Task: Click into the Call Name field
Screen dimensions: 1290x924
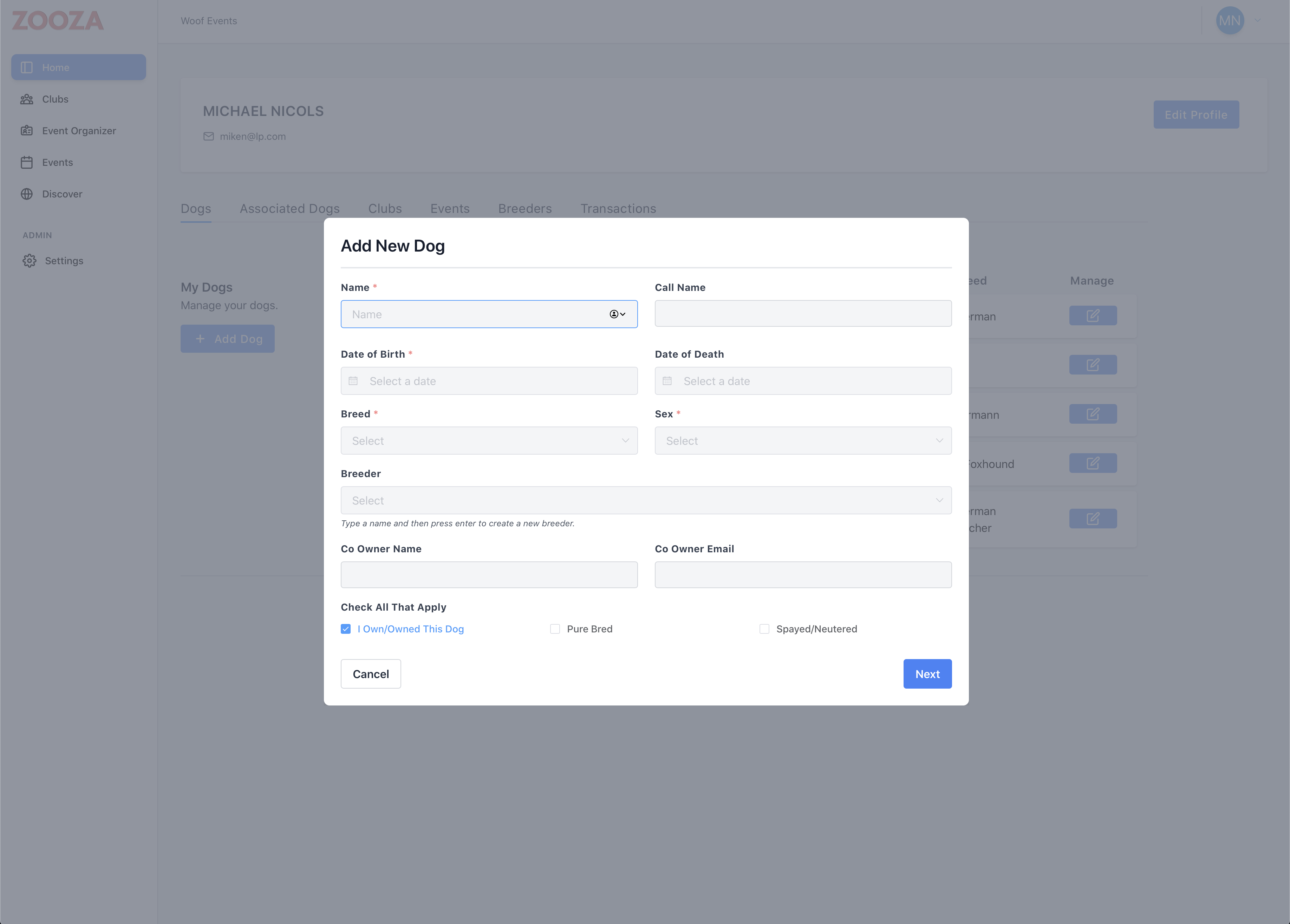Action: [802, 313]
